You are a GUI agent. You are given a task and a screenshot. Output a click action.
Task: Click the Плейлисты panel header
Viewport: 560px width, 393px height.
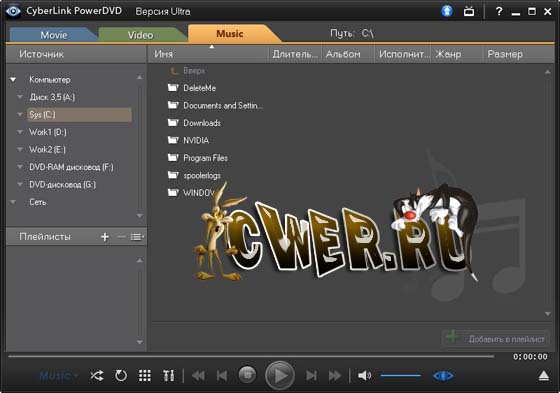pyautogui.click(x=45, y=237)
